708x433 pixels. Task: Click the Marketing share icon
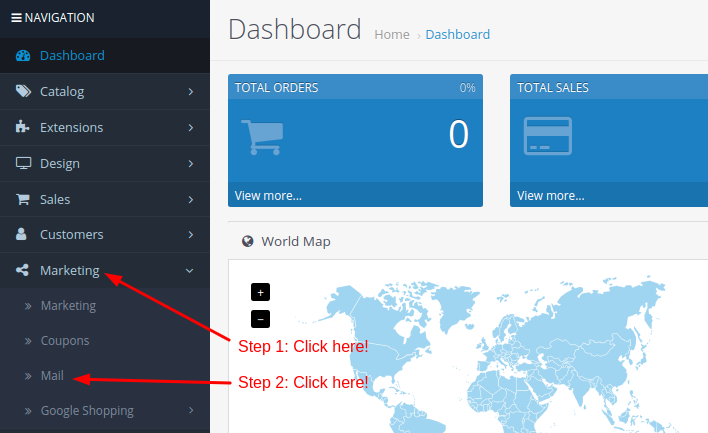click(22, 270)
